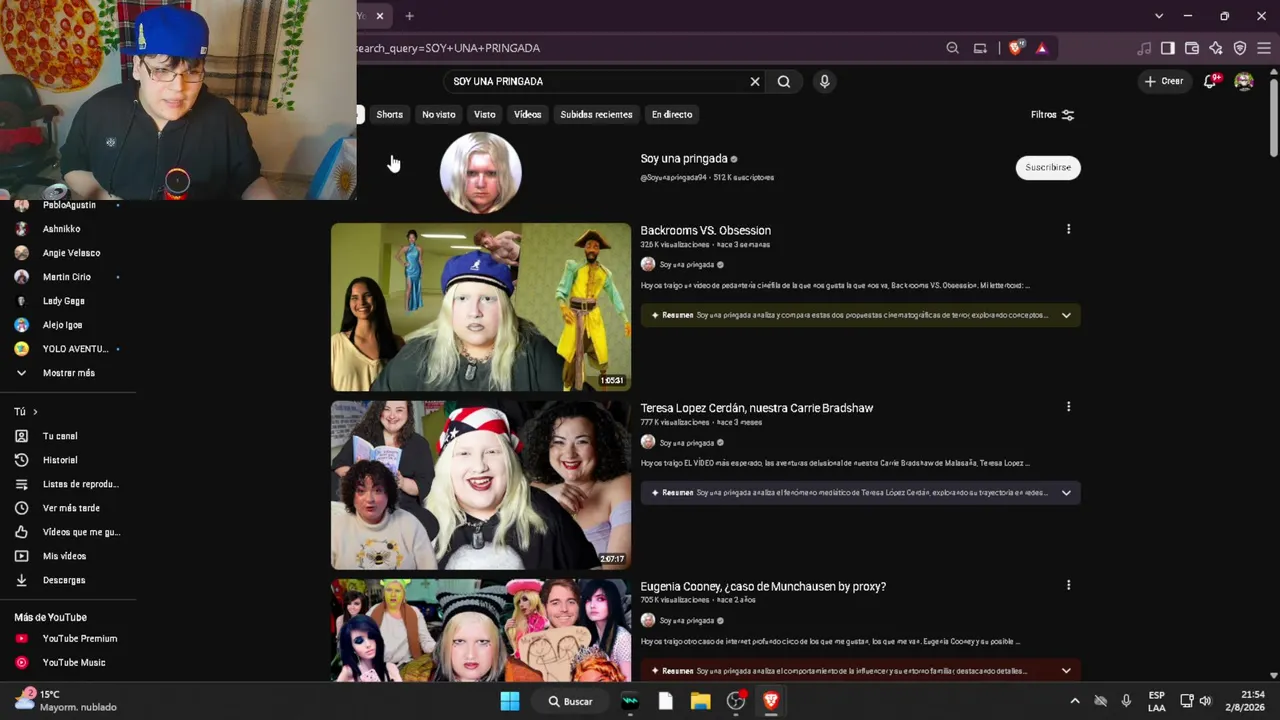Image resolution: width=1280 pixels, height=720 pixels.
Task: Open a new browser tab
Action: point(409,16)
